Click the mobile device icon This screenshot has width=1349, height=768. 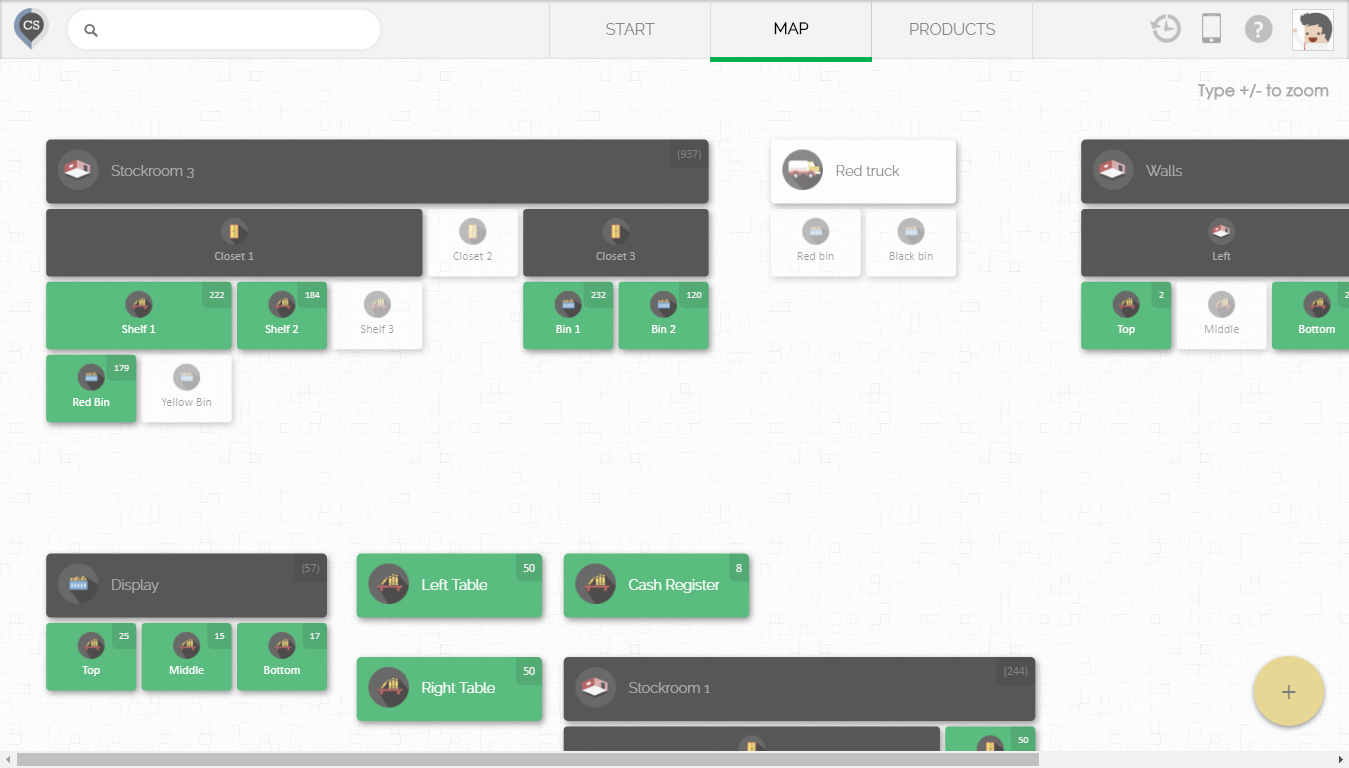pyautogui.click(x=1211, y=29)
